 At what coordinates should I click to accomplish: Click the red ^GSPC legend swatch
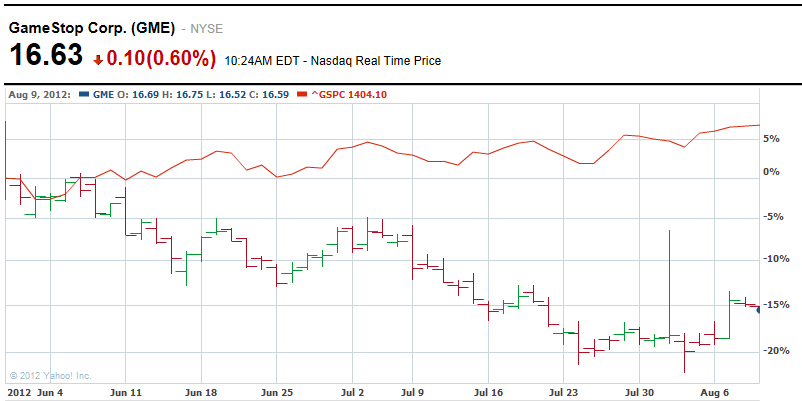click(x=302, y=95)
